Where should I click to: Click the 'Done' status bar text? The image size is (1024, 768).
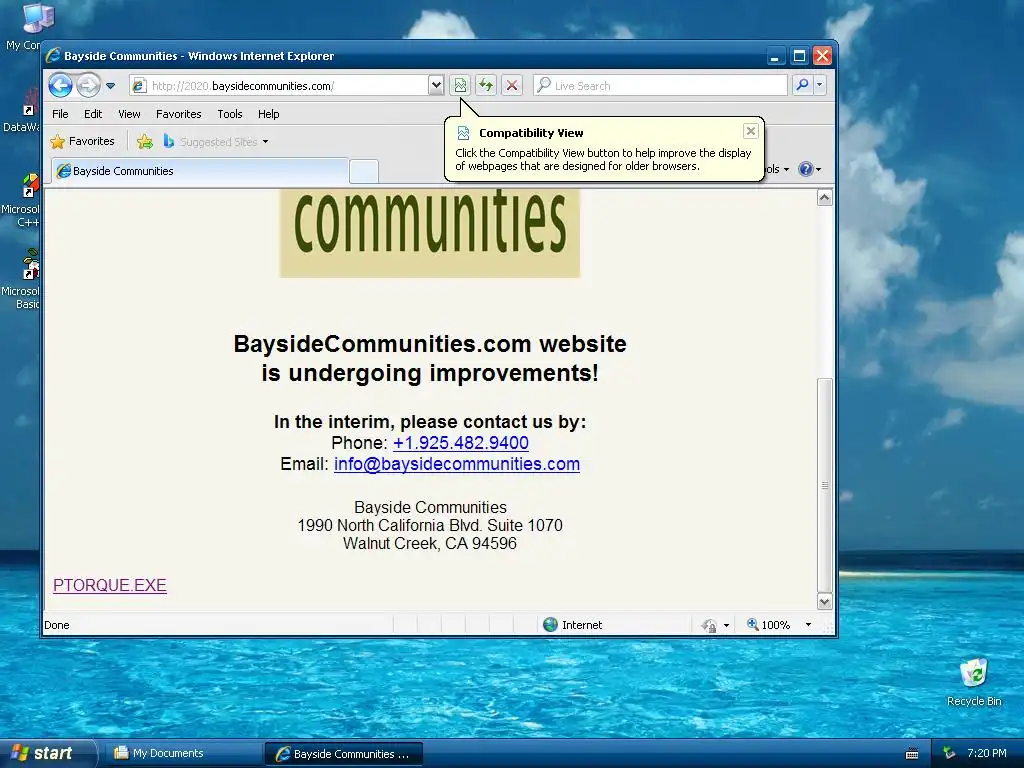pos(57,625)
